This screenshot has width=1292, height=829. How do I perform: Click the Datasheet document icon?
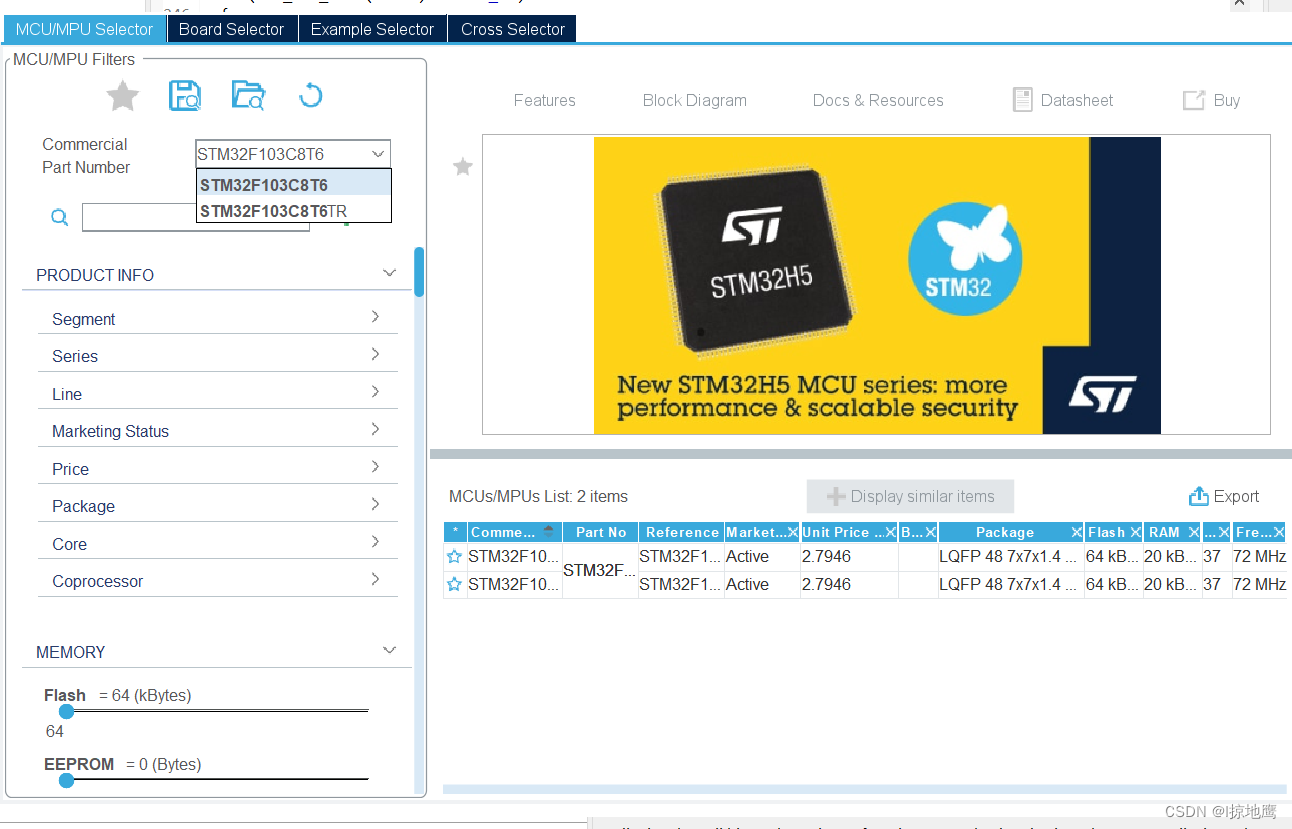[1022, 100]
